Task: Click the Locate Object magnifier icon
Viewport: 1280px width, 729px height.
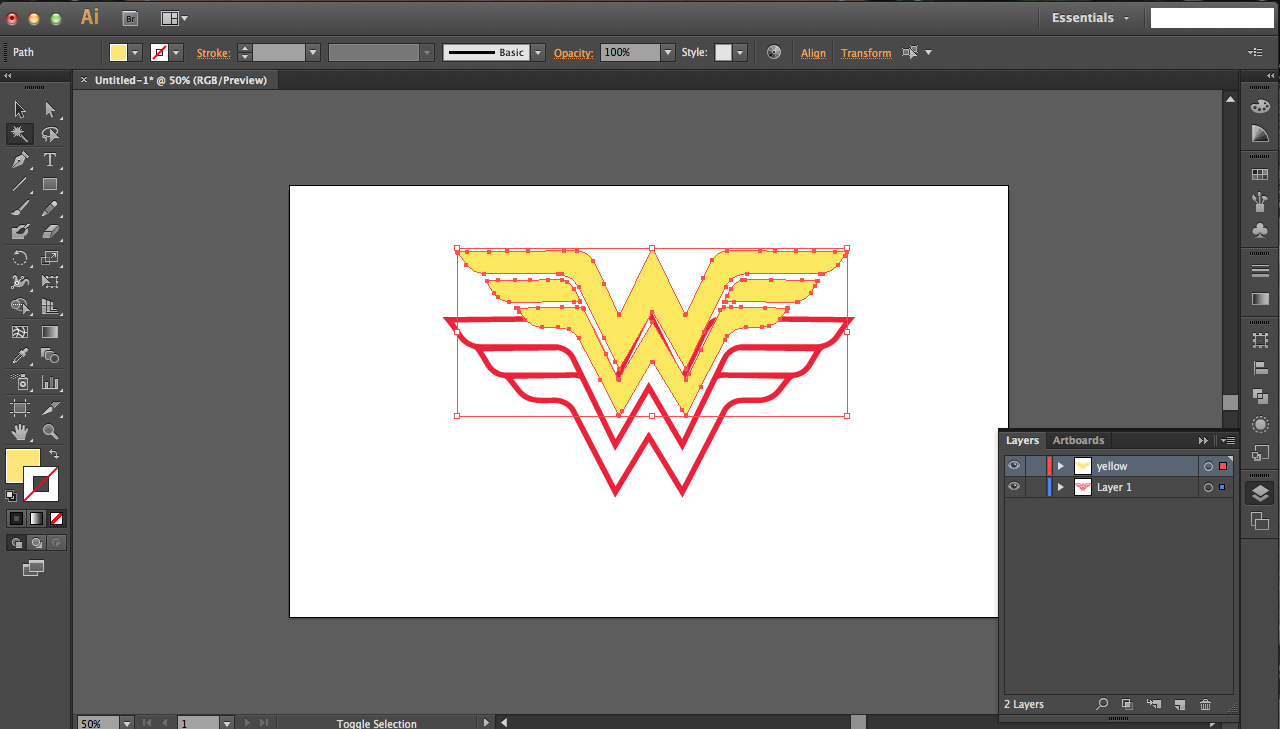Action: point(1102,705)
